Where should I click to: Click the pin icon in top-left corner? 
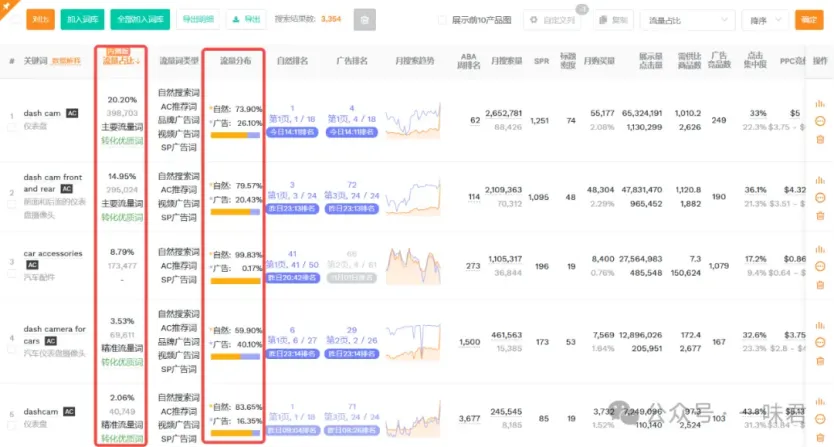(x=6, y=6)
